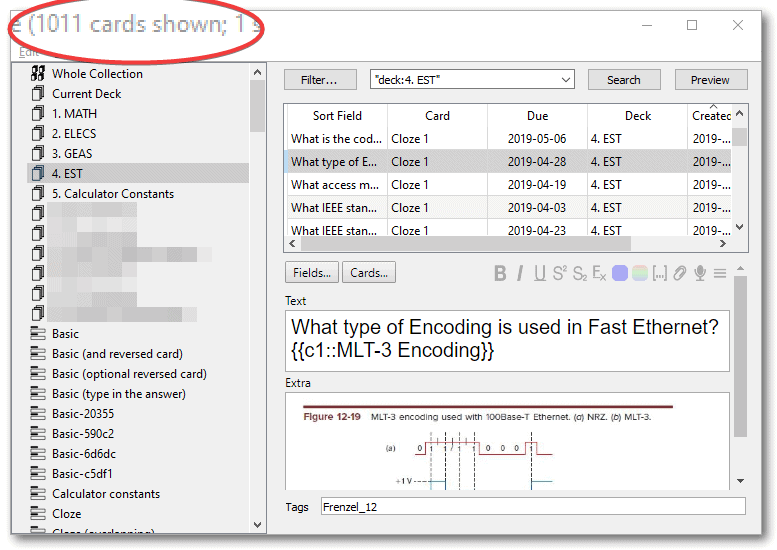Select Basic-590c2 note type
Image resolution: width=777 pixels, height=550 pixels.
click(83, 434)
